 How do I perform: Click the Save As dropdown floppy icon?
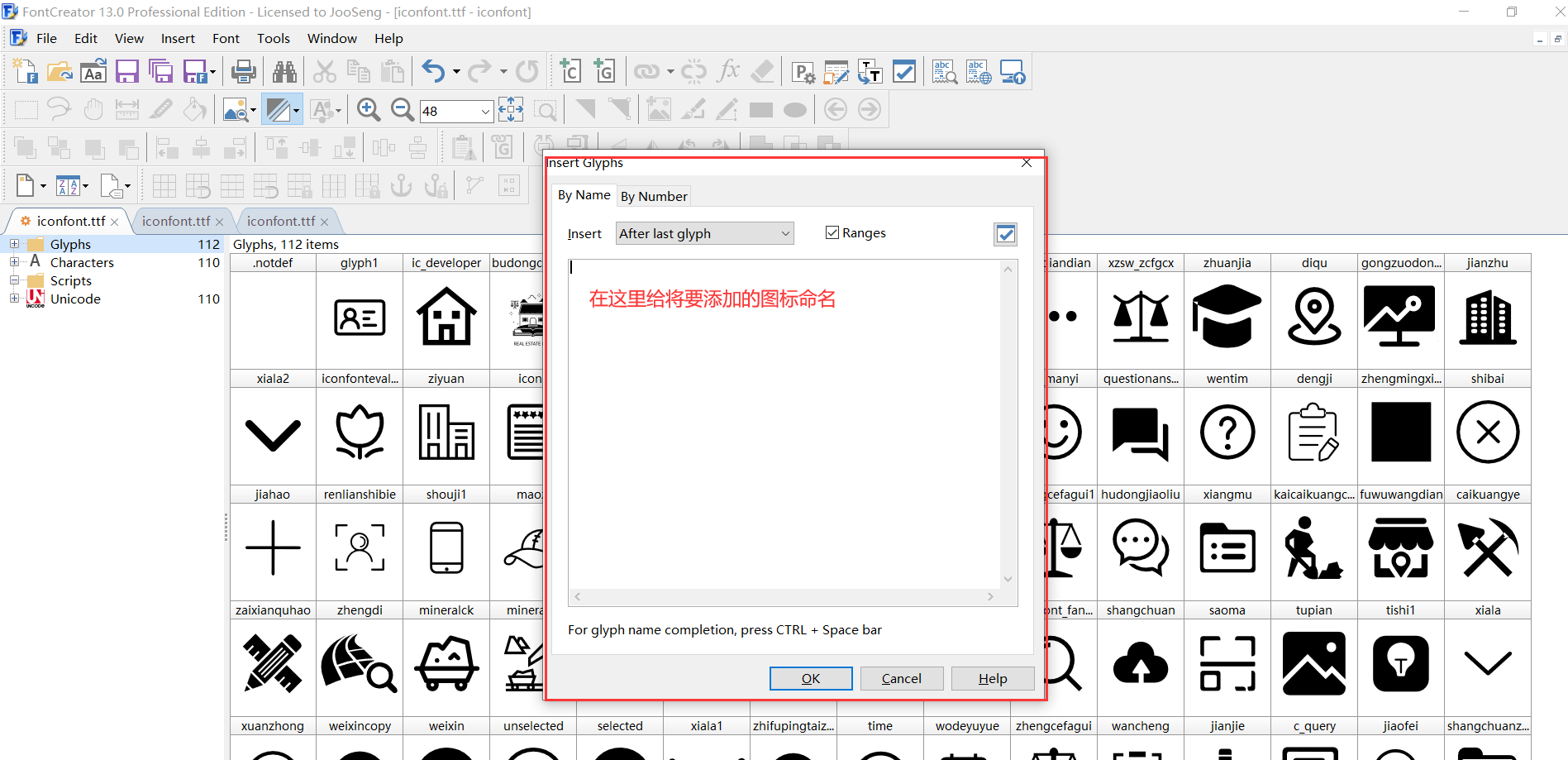[x=195, y=72]
